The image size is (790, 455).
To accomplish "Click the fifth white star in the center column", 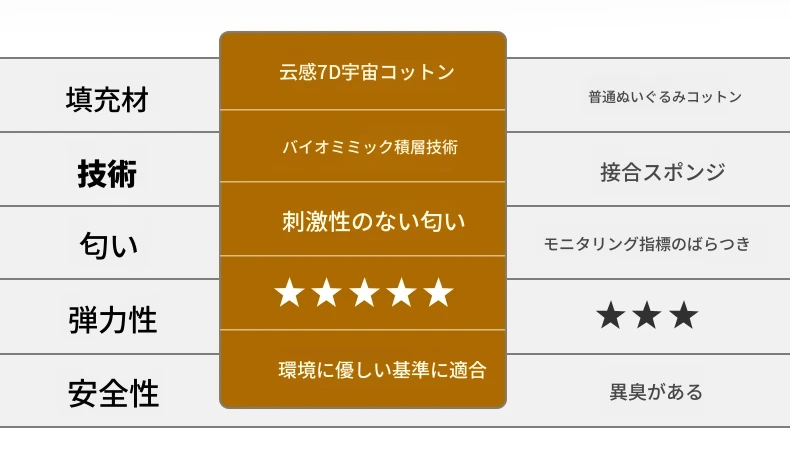I will [x=438, y=293].
